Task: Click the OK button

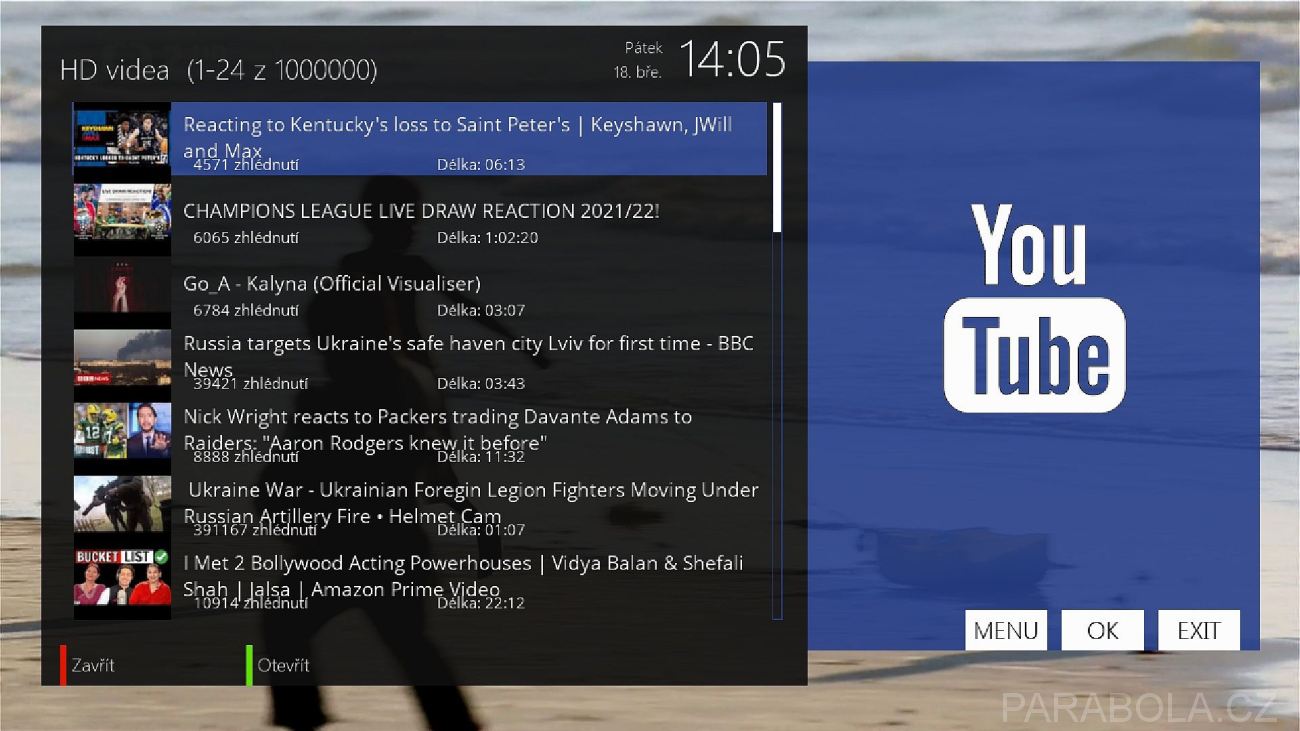Action: pos(1102,630)
